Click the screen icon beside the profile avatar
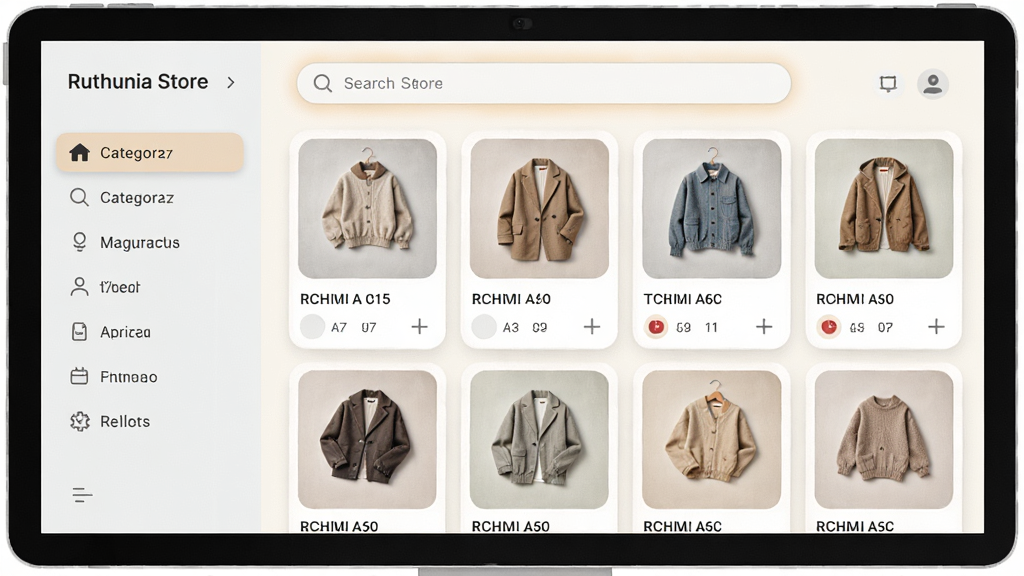The width and height of the screenshot is (1024, 576). (888, 84)
